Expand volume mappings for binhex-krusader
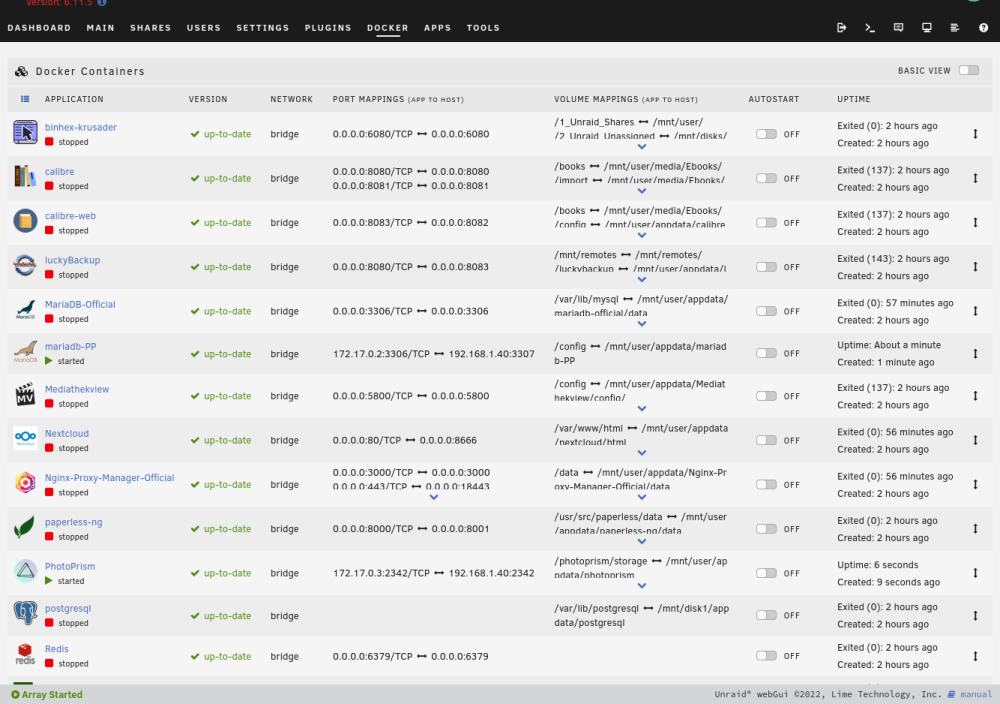Image resolution: width=1000 pixels, height=704 pixels. 642,147
